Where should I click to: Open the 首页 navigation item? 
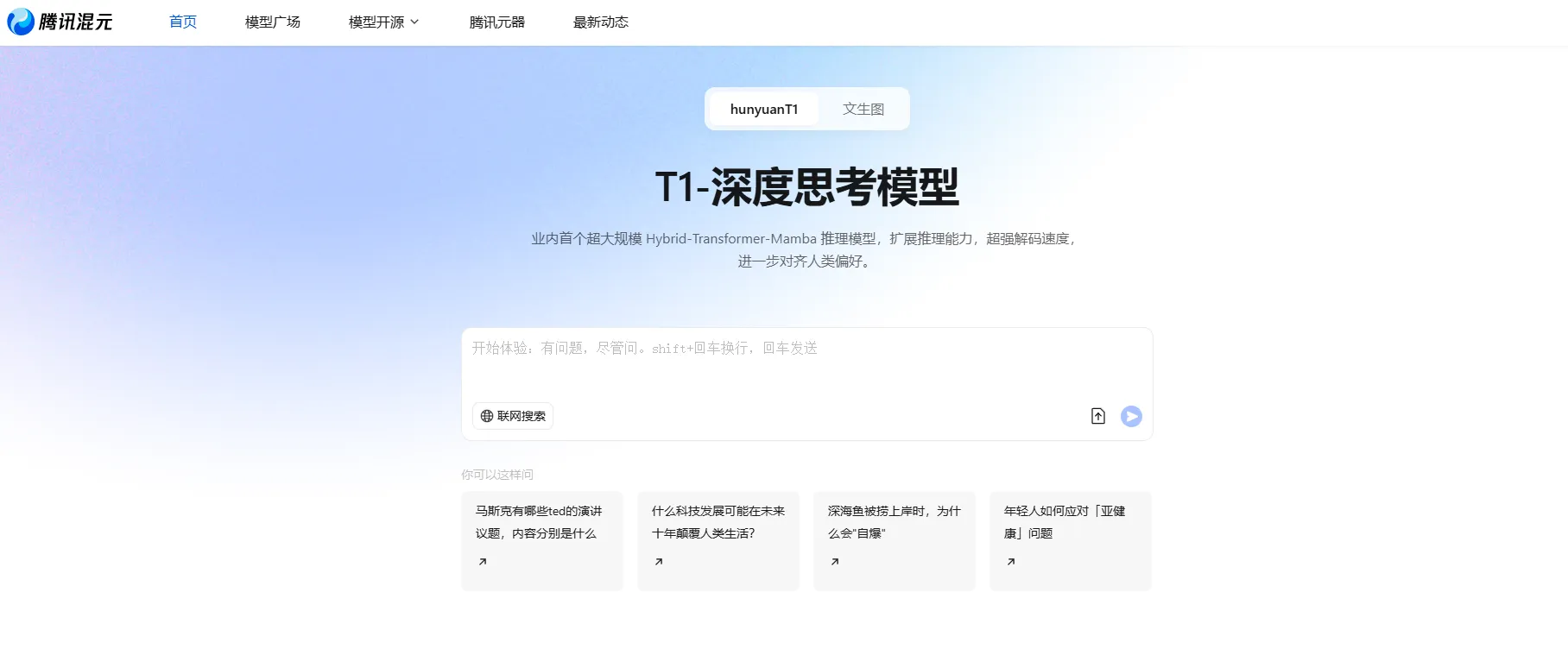[x=183, y=22]
